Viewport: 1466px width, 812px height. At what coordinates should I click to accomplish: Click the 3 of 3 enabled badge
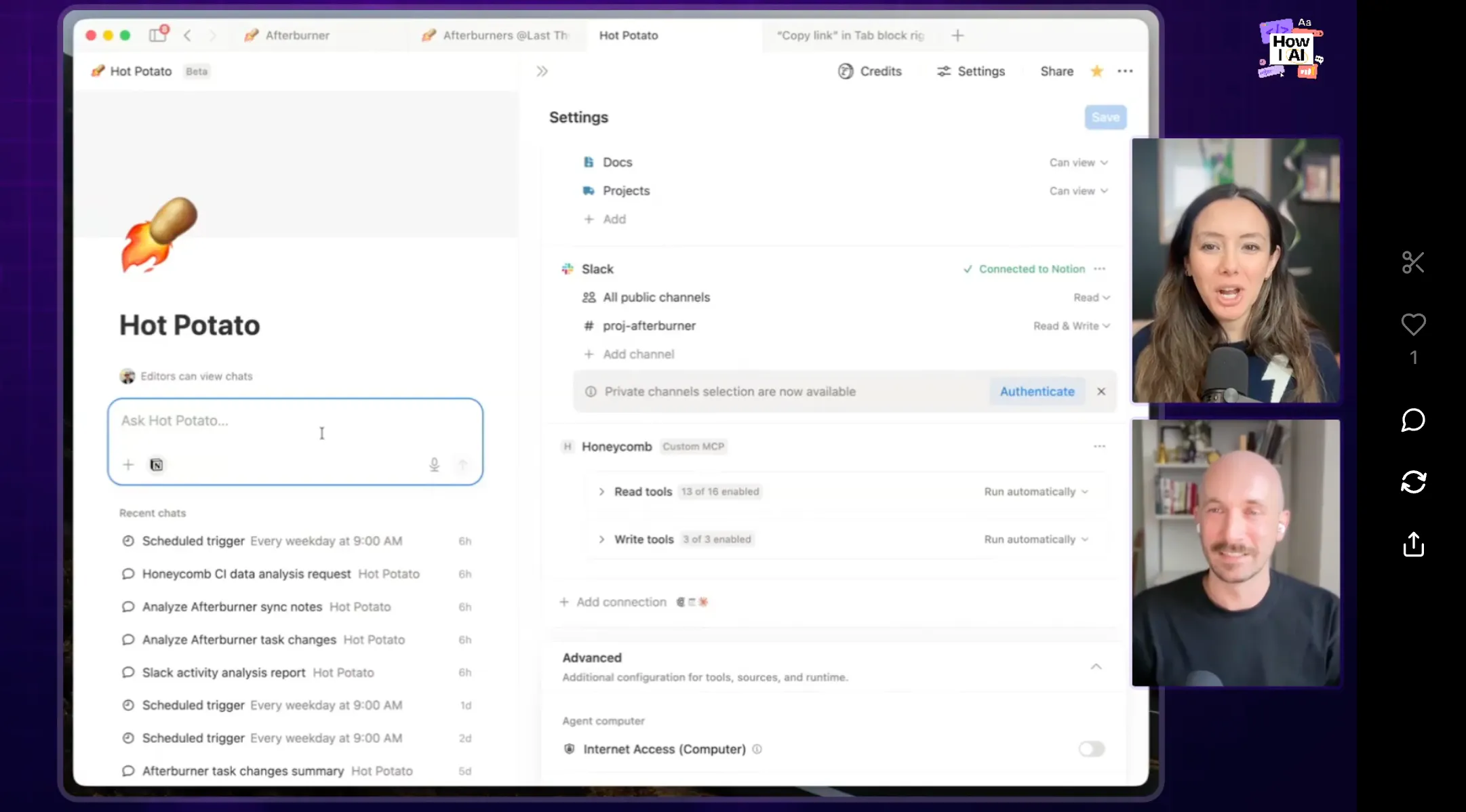point(717,540)
